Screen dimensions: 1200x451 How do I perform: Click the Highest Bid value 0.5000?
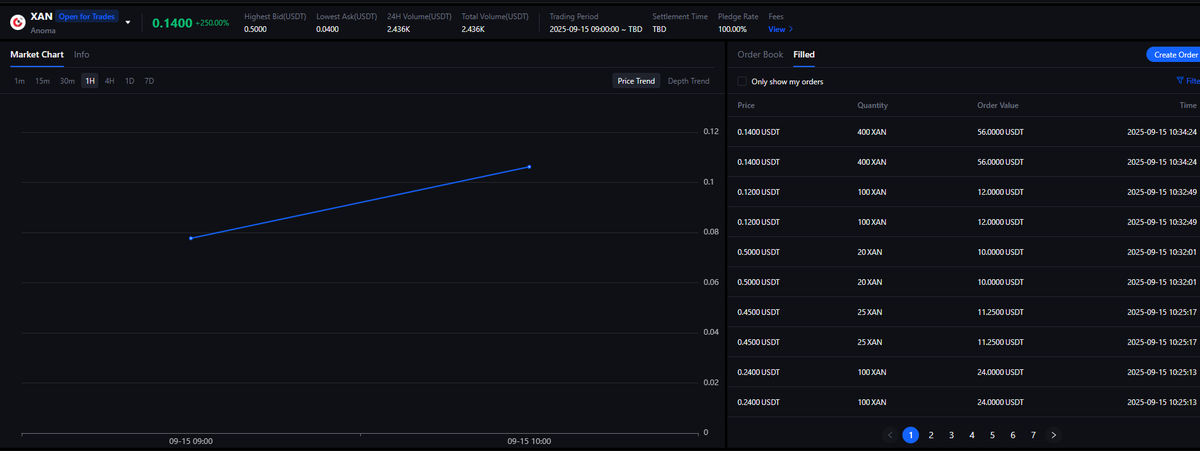point(256,29)
